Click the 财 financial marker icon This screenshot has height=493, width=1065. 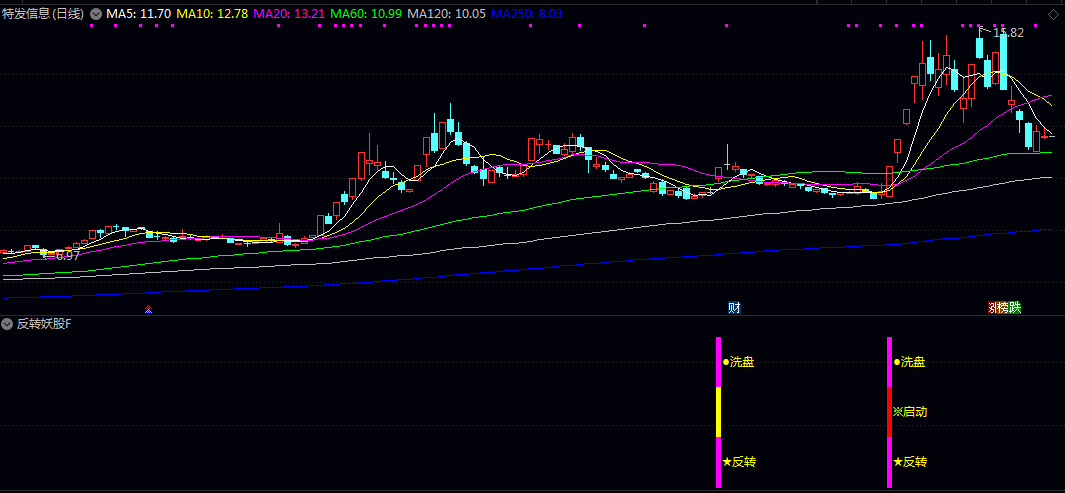[734, 307]
